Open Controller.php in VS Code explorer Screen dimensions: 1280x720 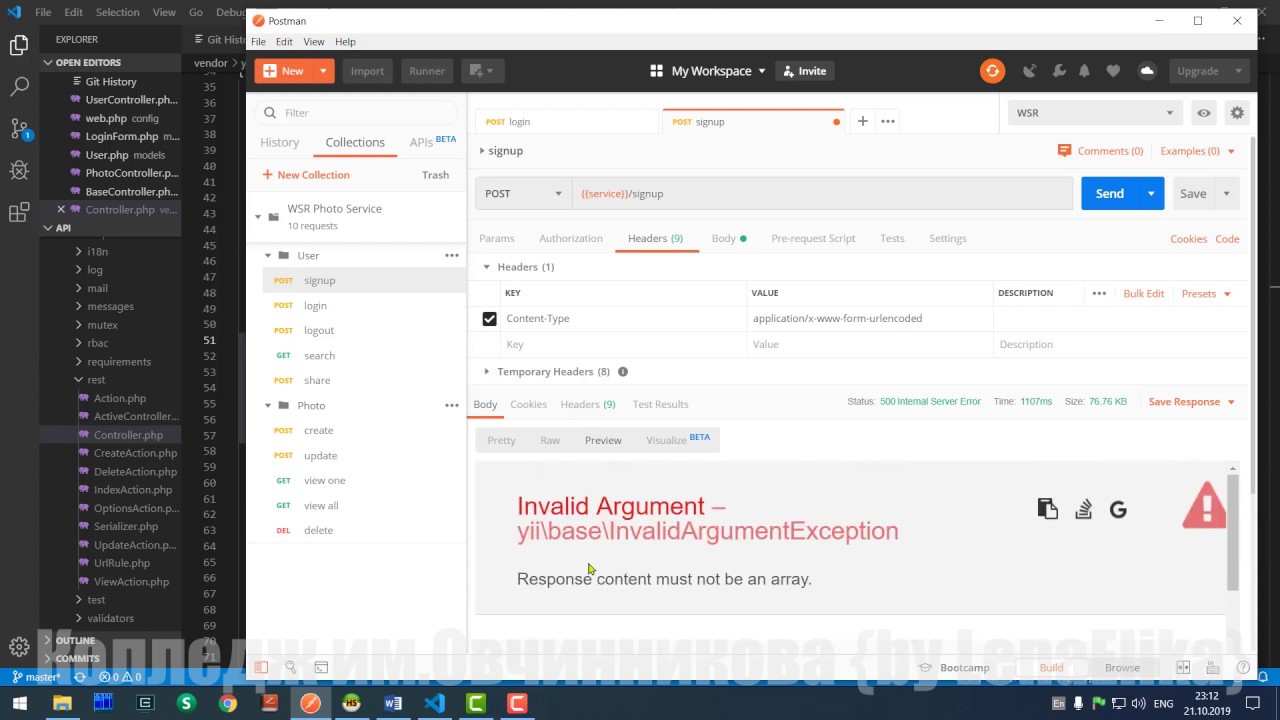(x=128, y=435)
